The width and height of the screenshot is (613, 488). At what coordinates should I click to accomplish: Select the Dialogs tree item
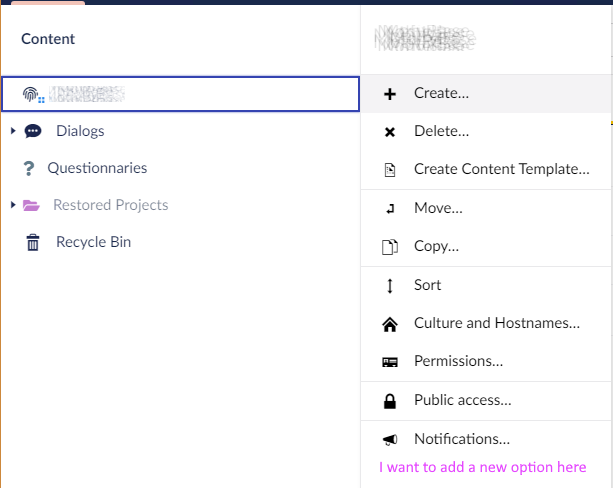pos(80,131)
